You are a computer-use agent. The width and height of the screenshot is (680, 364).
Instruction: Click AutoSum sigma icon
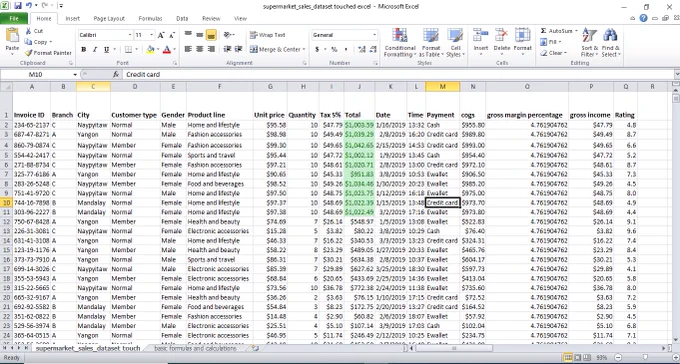tap(543, 31)
